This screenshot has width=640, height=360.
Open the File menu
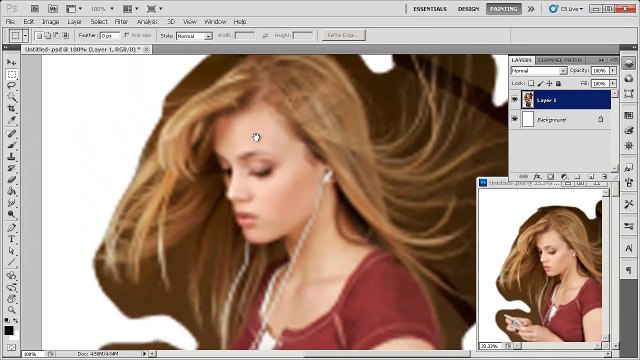[x=10, y=21]
